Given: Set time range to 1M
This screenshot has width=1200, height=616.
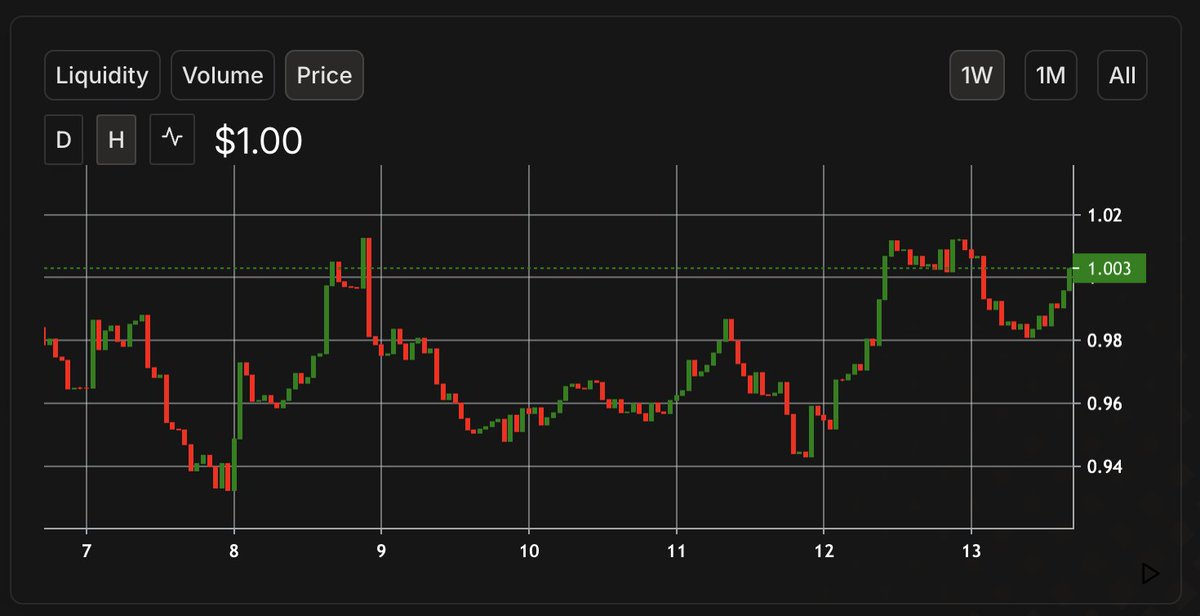Looking at the screenshot, I should pyautogui.click(x=1051, y=75).
